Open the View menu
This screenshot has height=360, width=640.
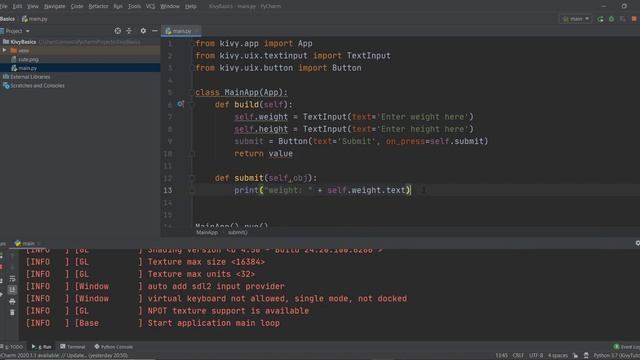coord(33,6)
